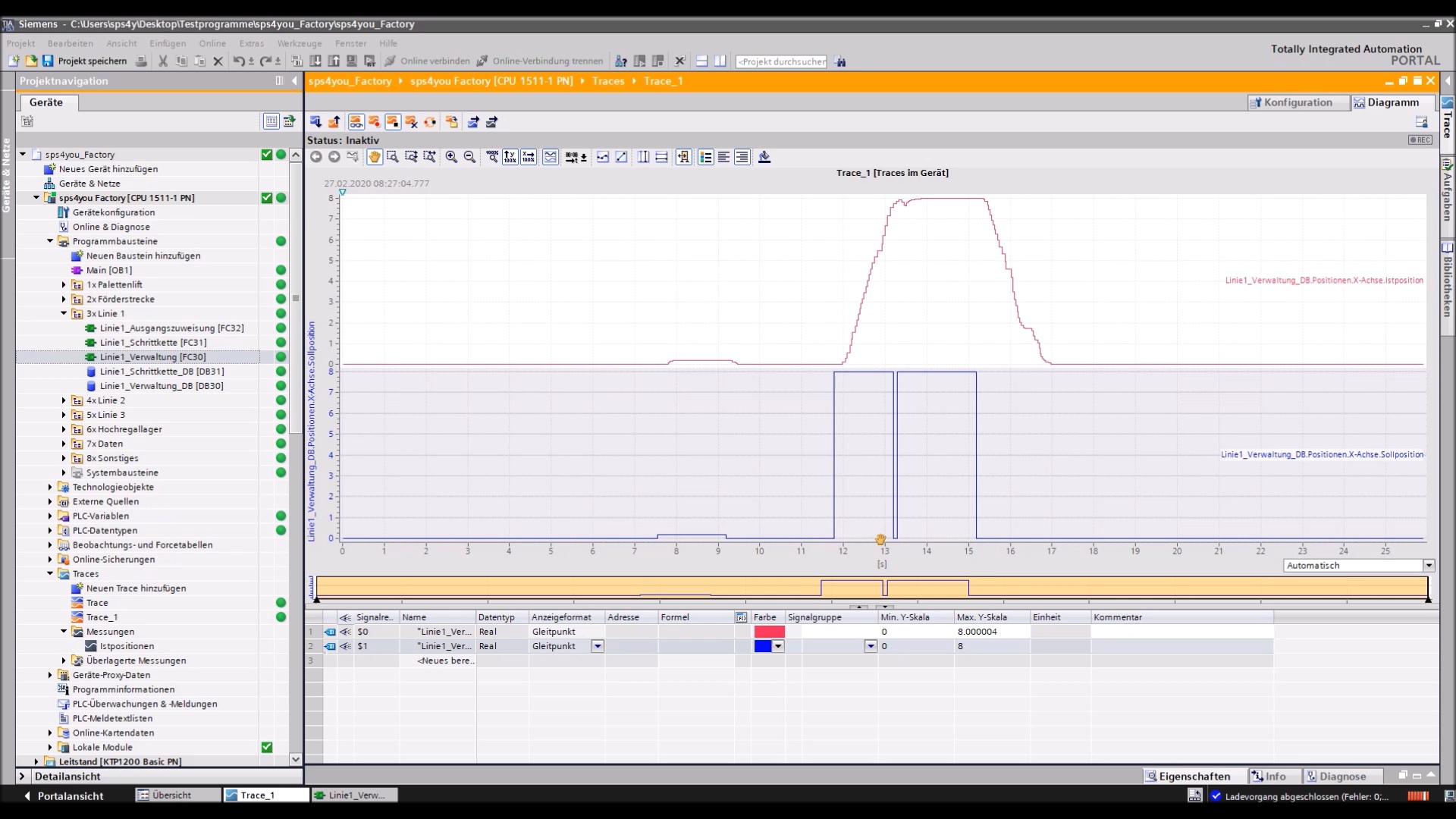The image size is (1456, 819).
Task: Toggle visibility icon for signal $0 row
Action: coord(345,632)
